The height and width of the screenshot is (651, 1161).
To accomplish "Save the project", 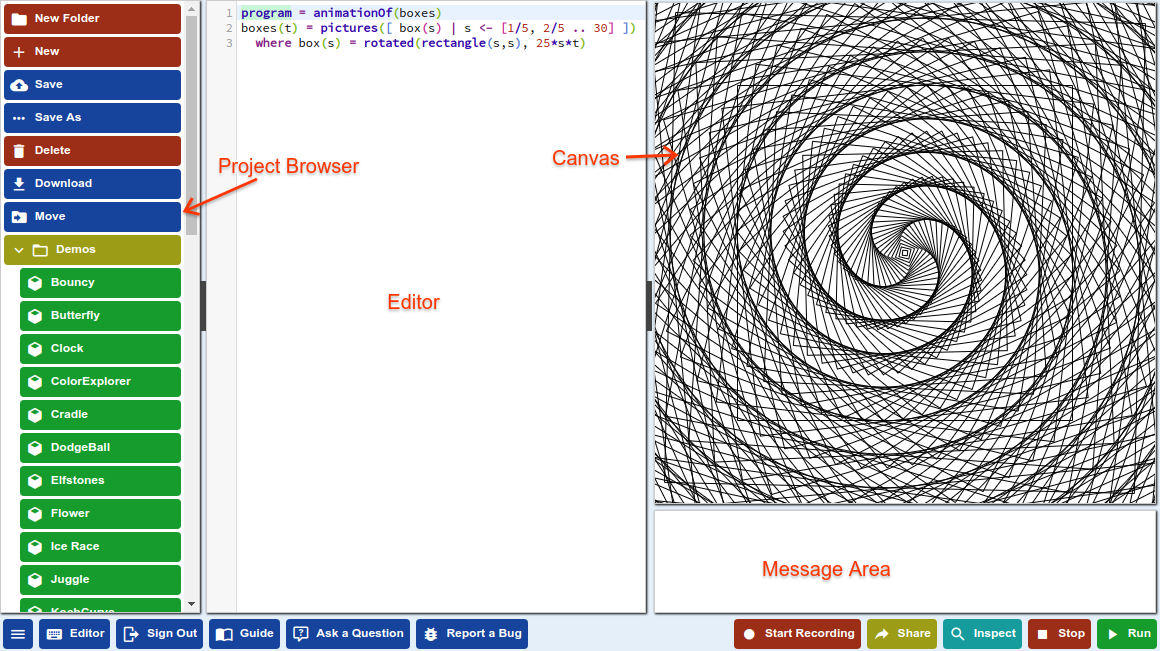I will pyautogui.click(x=92, y=84).
